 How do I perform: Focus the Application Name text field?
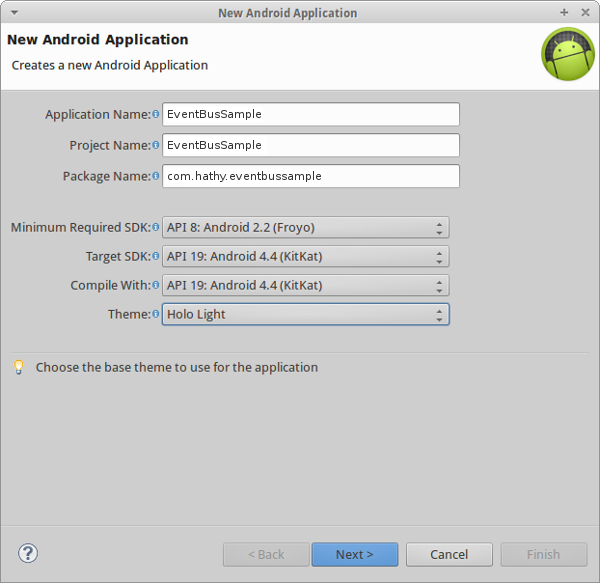click(311, 114)
